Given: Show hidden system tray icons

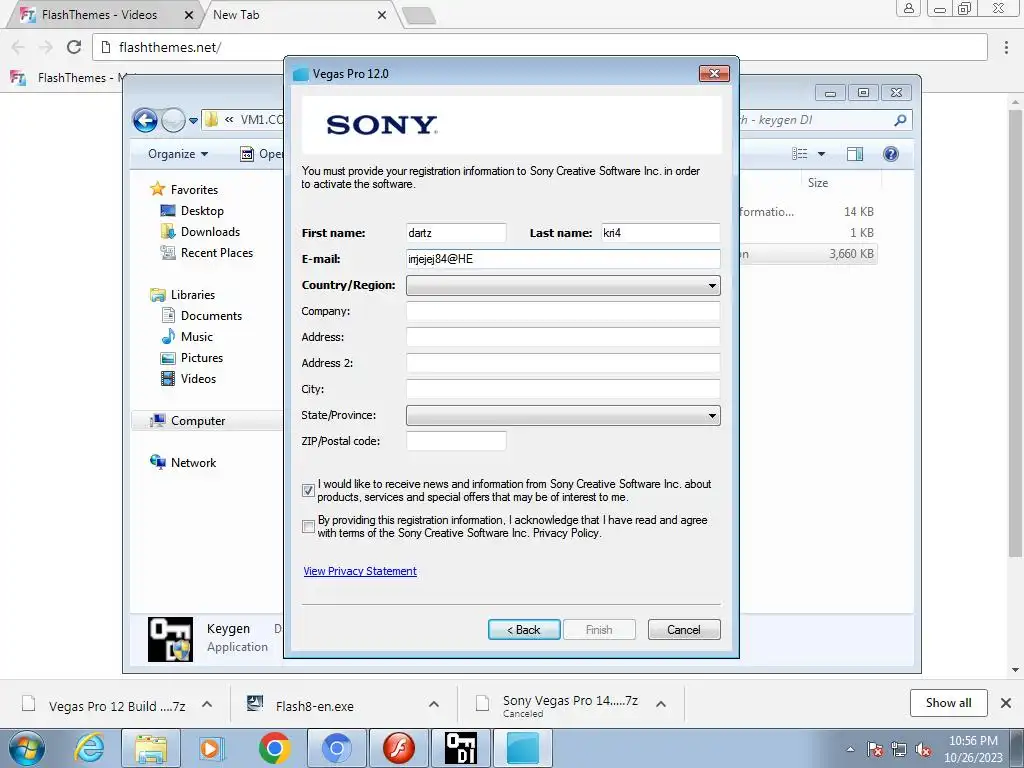Looking at the screenshot, I should click(x=850, y=749).
